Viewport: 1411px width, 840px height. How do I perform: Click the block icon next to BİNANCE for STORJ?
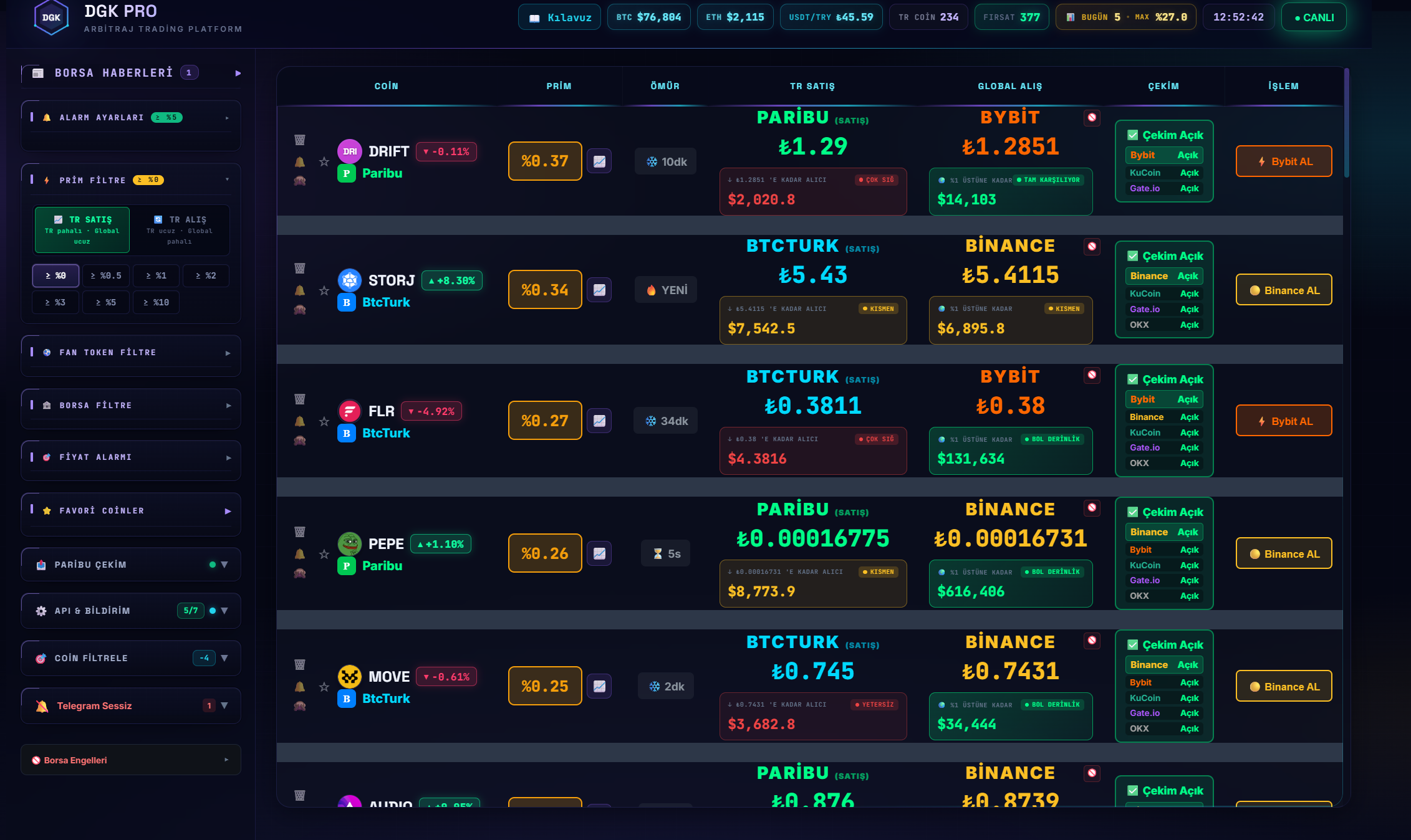(1092, 246)
